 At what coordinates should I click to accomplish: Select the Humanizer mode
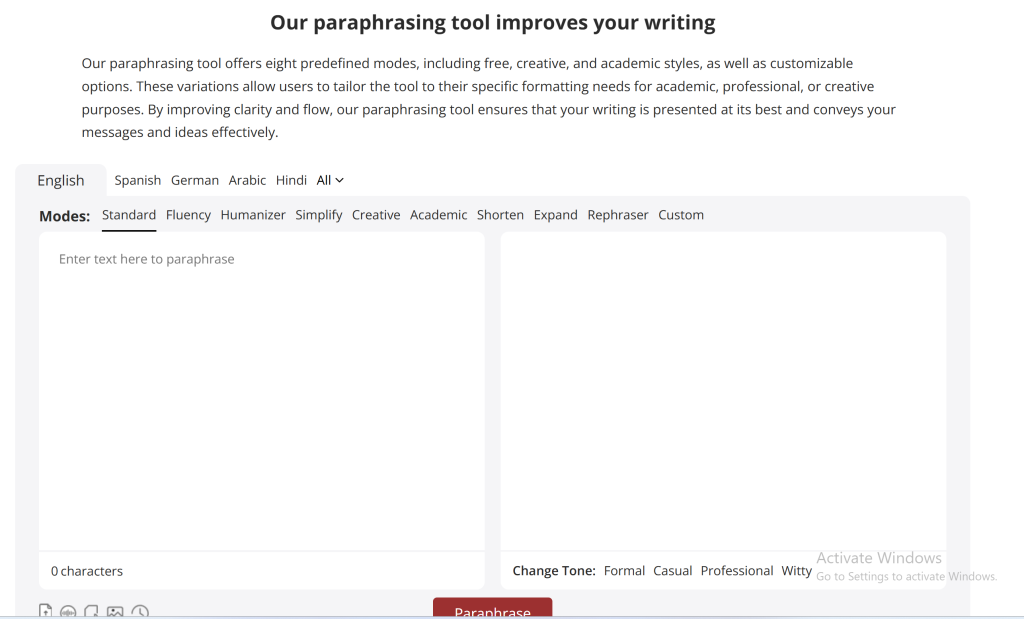tap(253, 214)
